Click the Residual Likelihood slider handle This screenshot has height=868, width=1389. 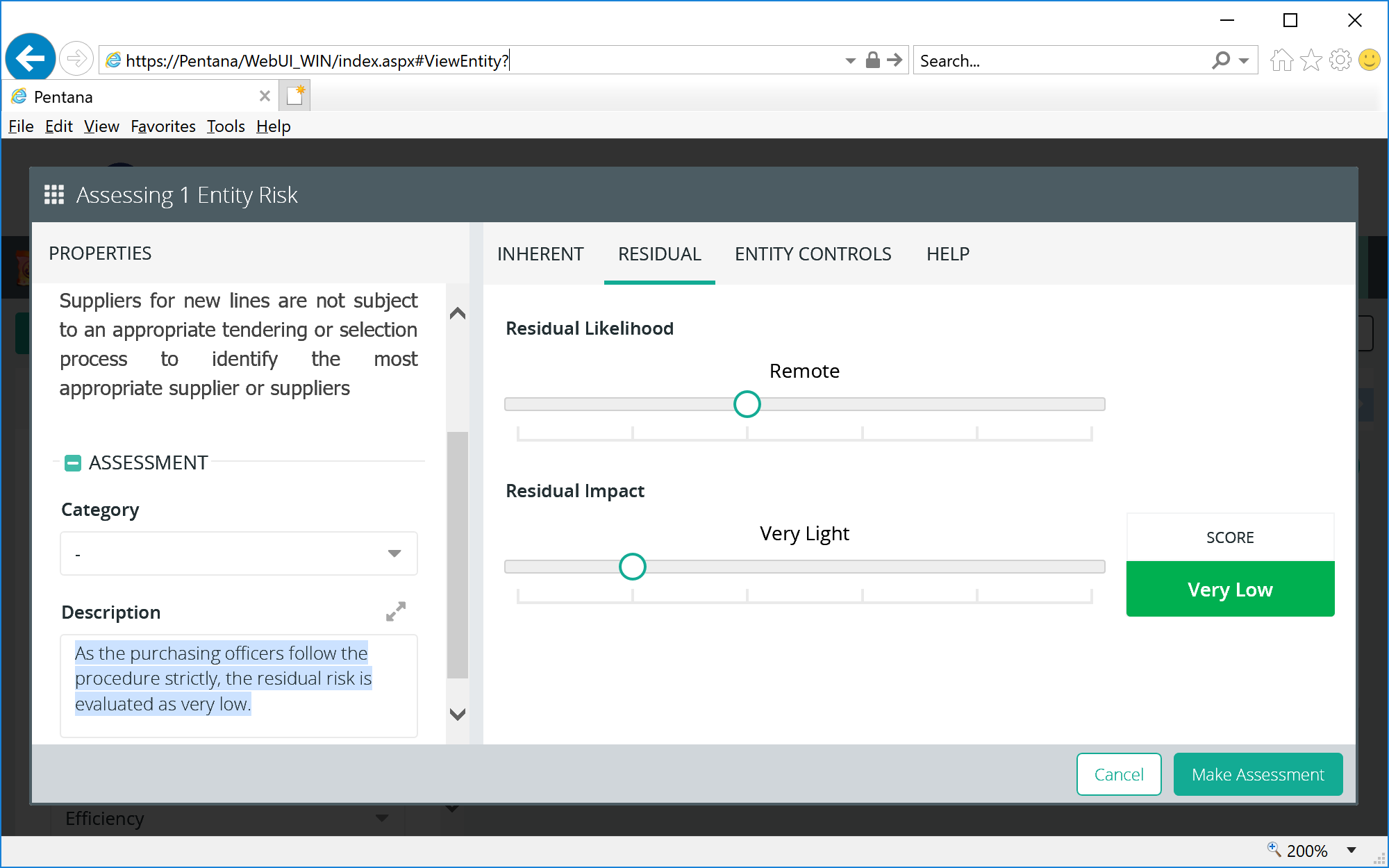(x=747, y=404)
